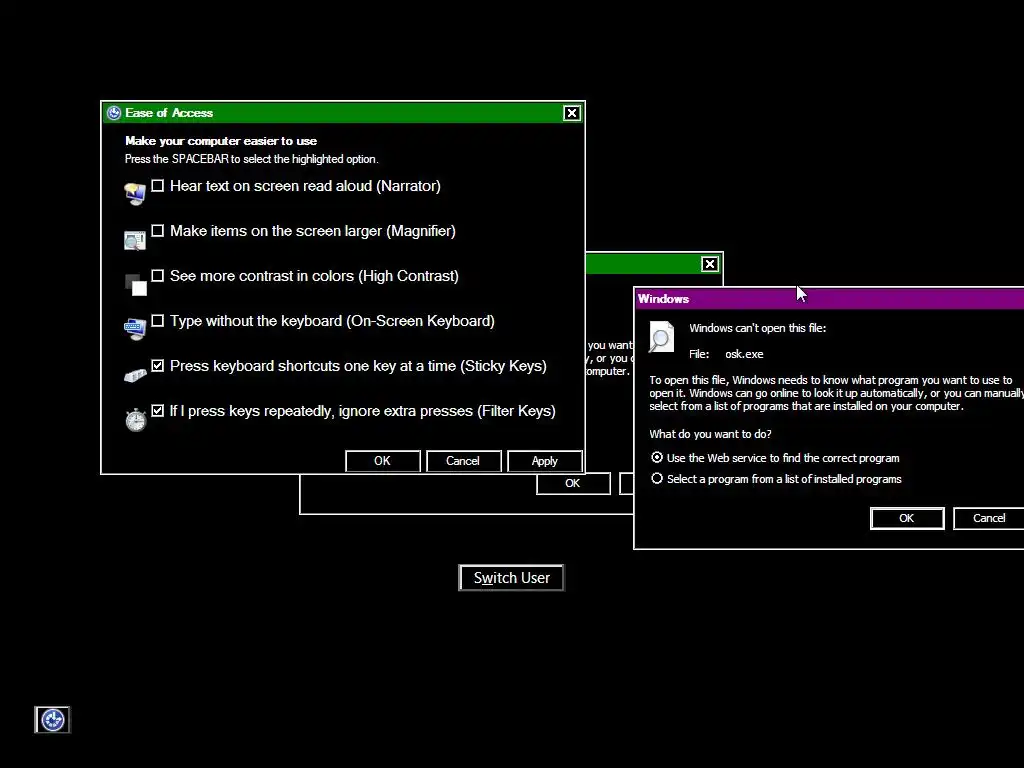Click the Filter Keys stopwatch icon
Screen dimensions: 1024x768
click(135, 419)
